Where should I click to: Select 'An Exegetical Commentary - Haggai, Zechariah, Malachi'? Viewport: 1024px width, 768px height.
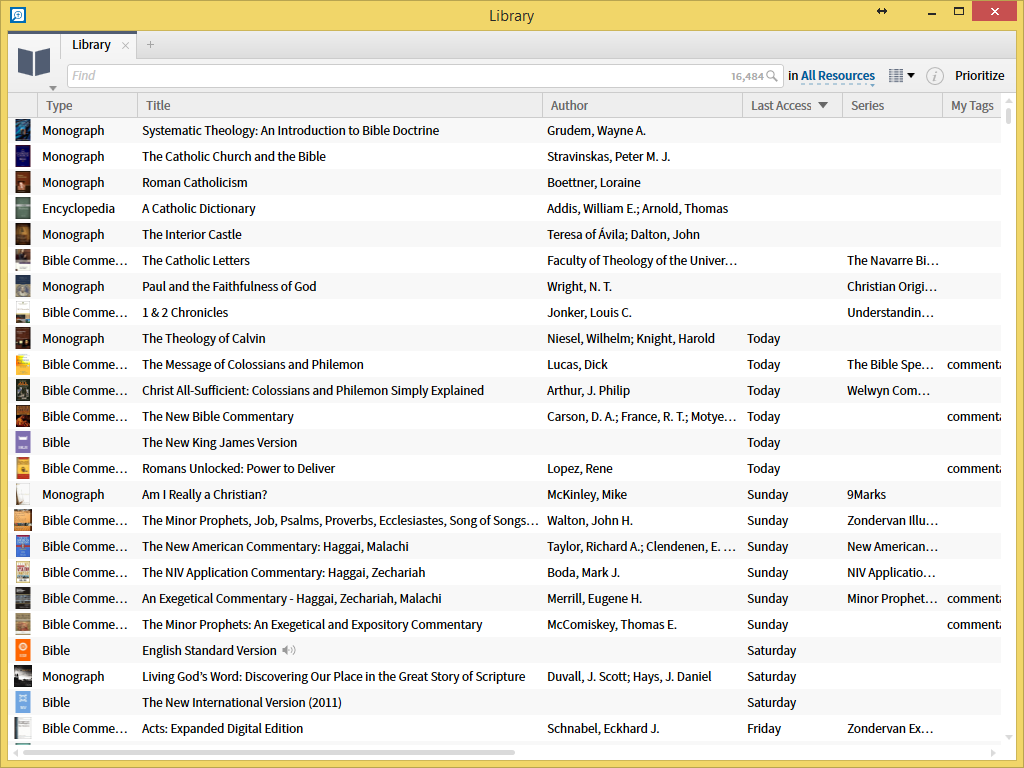tap(291, 598)
